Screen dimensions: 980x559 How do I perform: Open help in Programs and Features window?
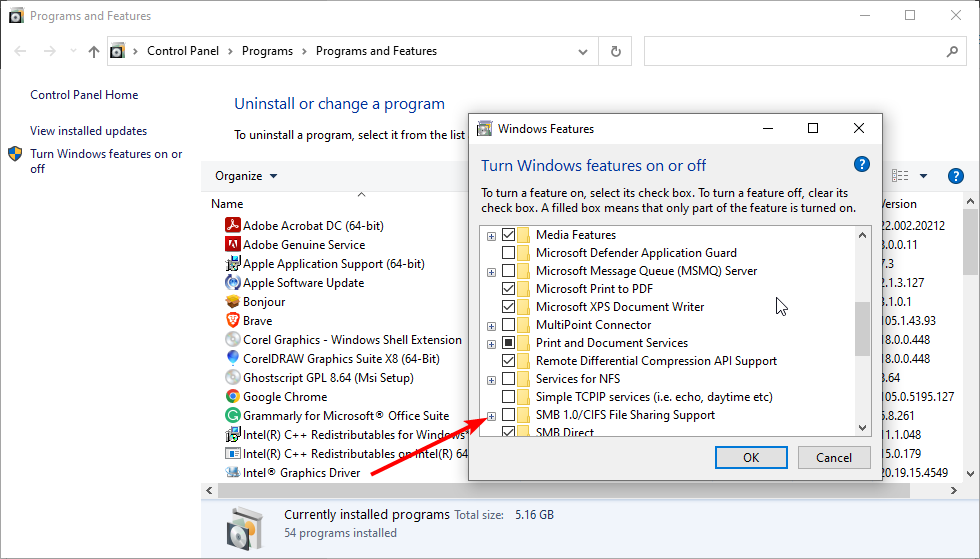(x=955, y=176)
